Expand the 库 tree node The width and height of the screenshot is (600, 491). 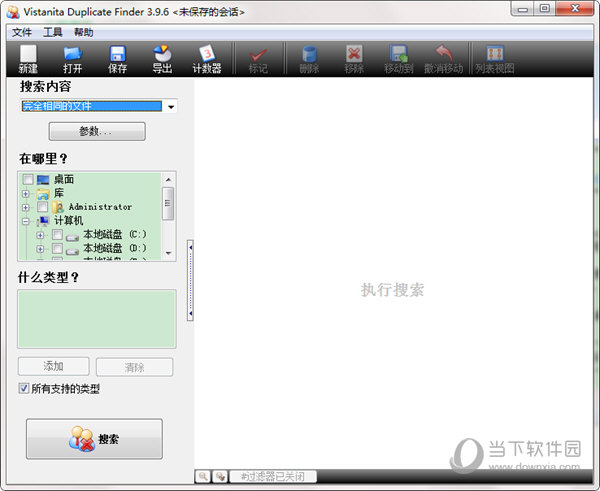coord(26,194)
